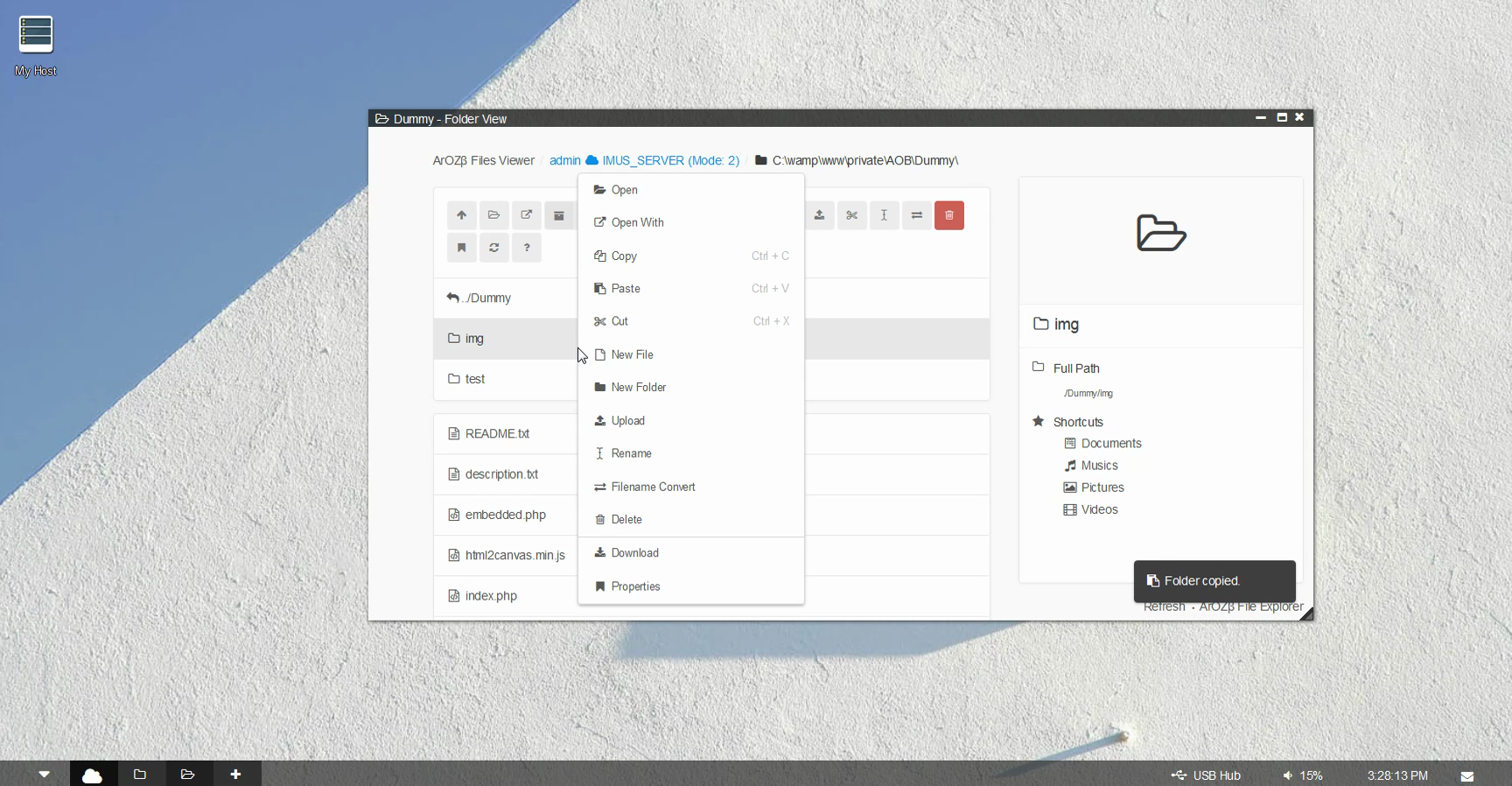Select the README.txt file

(497, 434)
